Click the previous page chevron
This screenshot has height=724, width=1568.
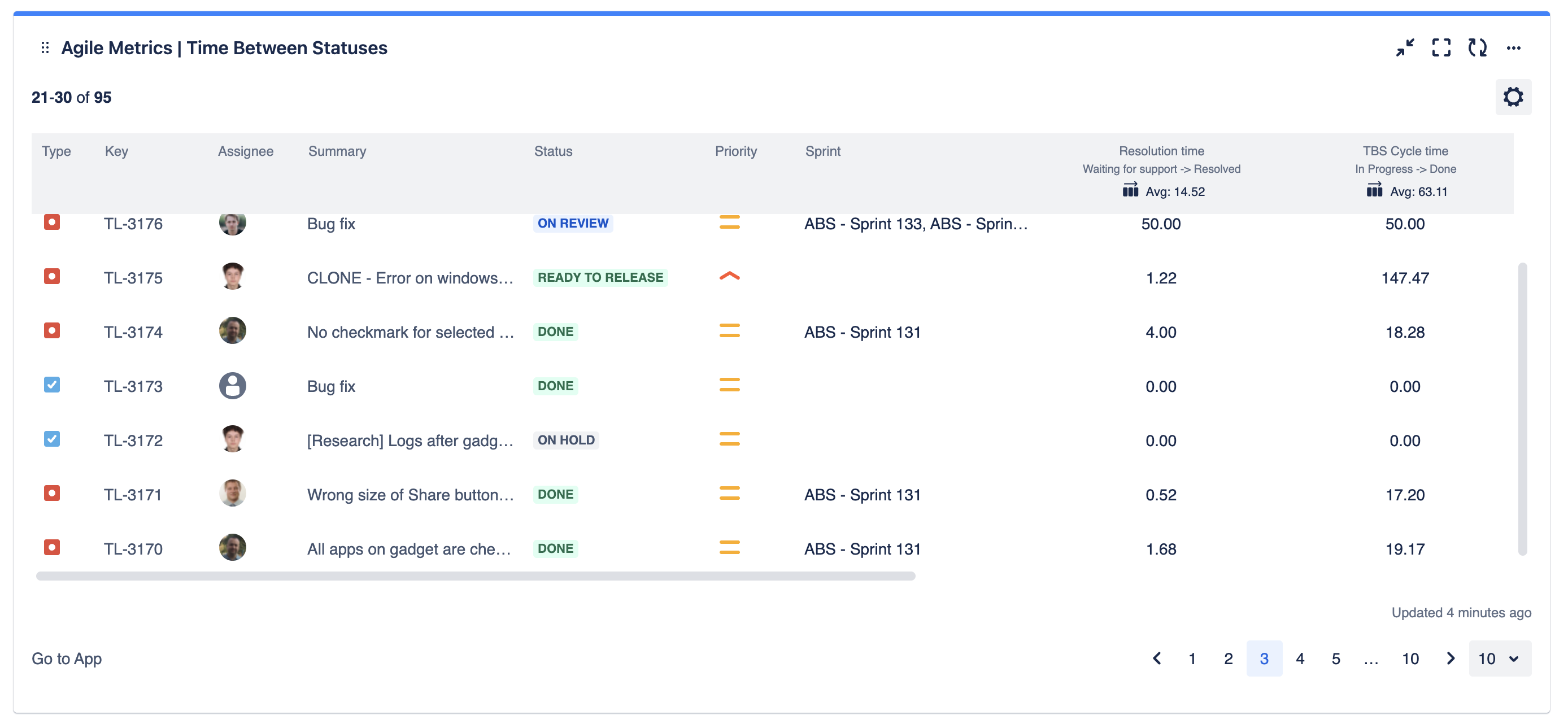pos(1157,658)
